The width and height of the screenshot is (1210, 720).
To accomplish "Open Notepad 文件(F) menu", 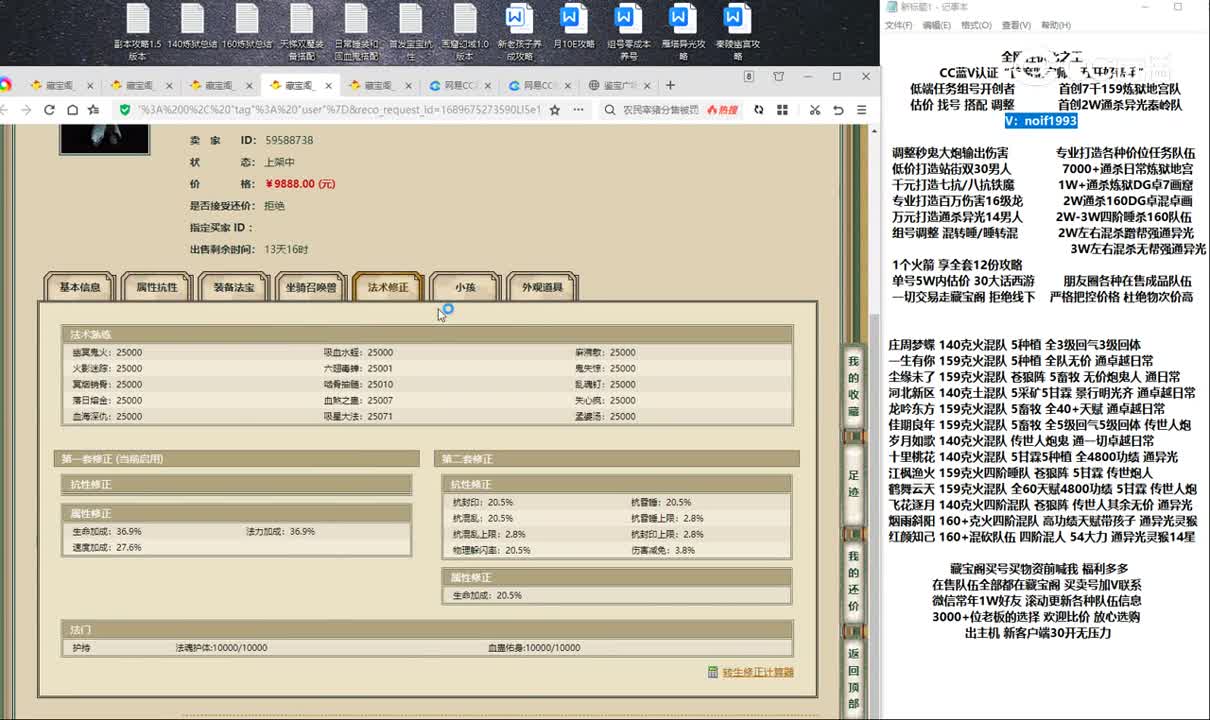I will point(898,25).
